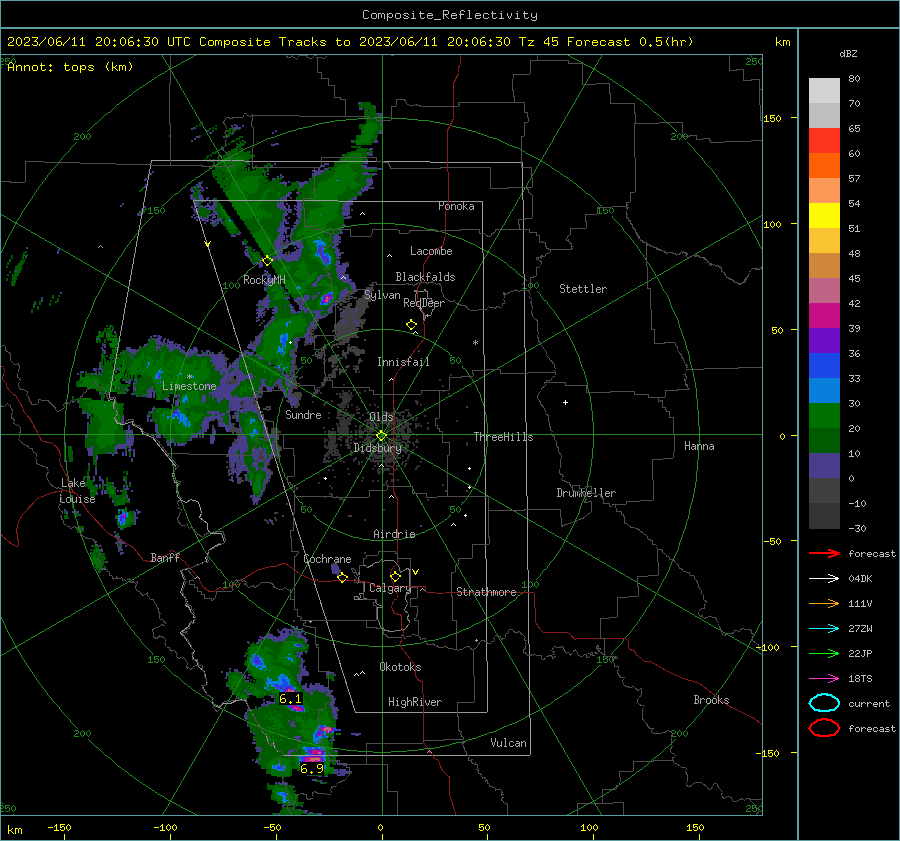900x841 pixels.
Task: Click the dBZ legend heading
Action: (848, 54)
